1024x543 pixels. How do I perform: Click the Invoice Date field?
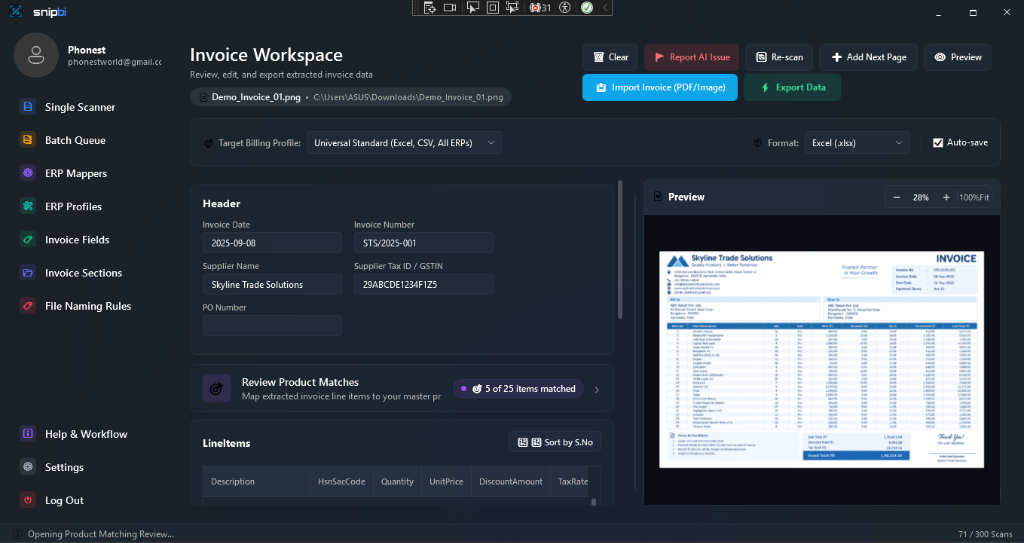272,242
